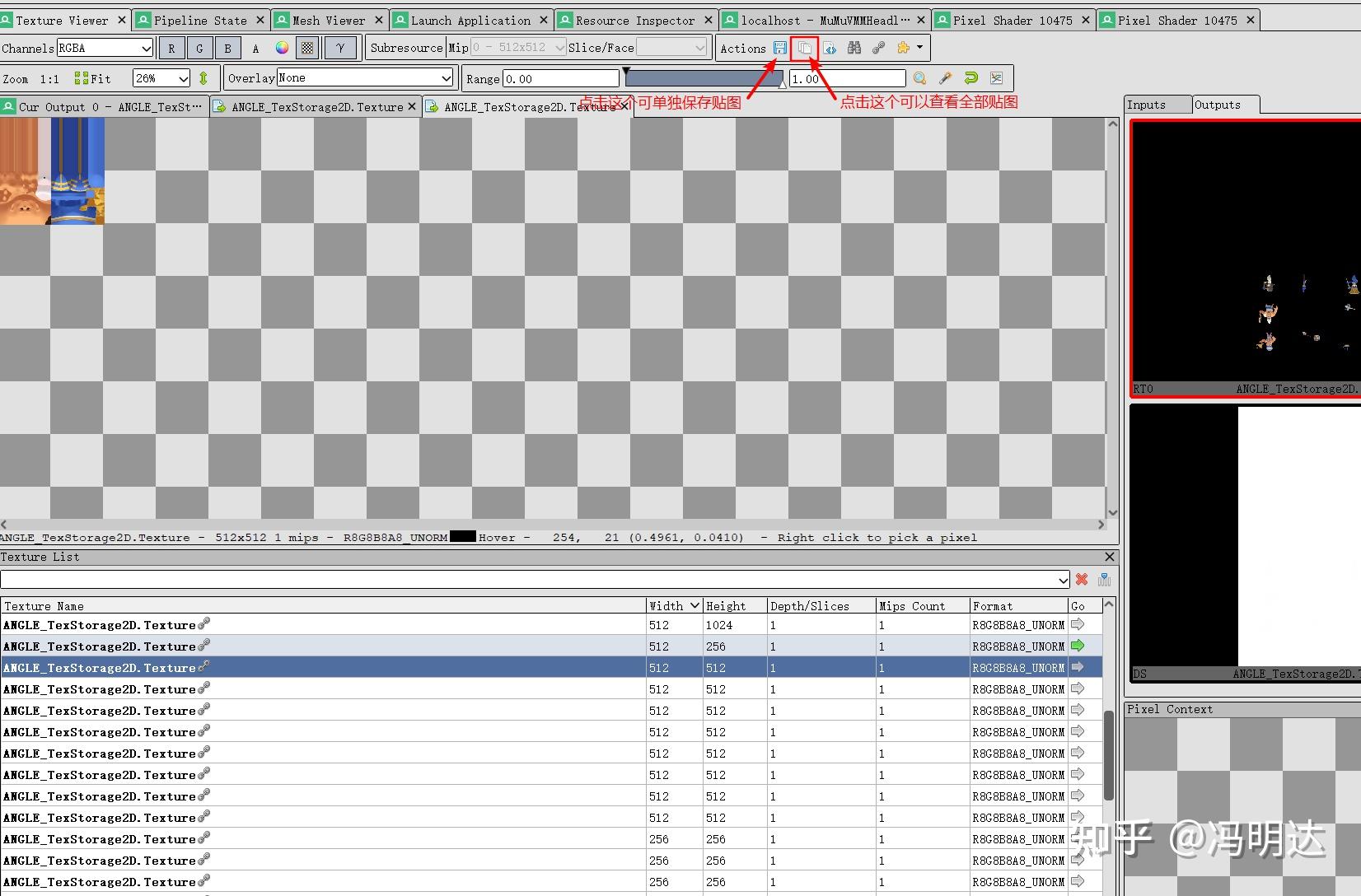Close the Texture List panel
Image resolution: width=1361 pixels, height=896 pixels.
click(1109, 557)
